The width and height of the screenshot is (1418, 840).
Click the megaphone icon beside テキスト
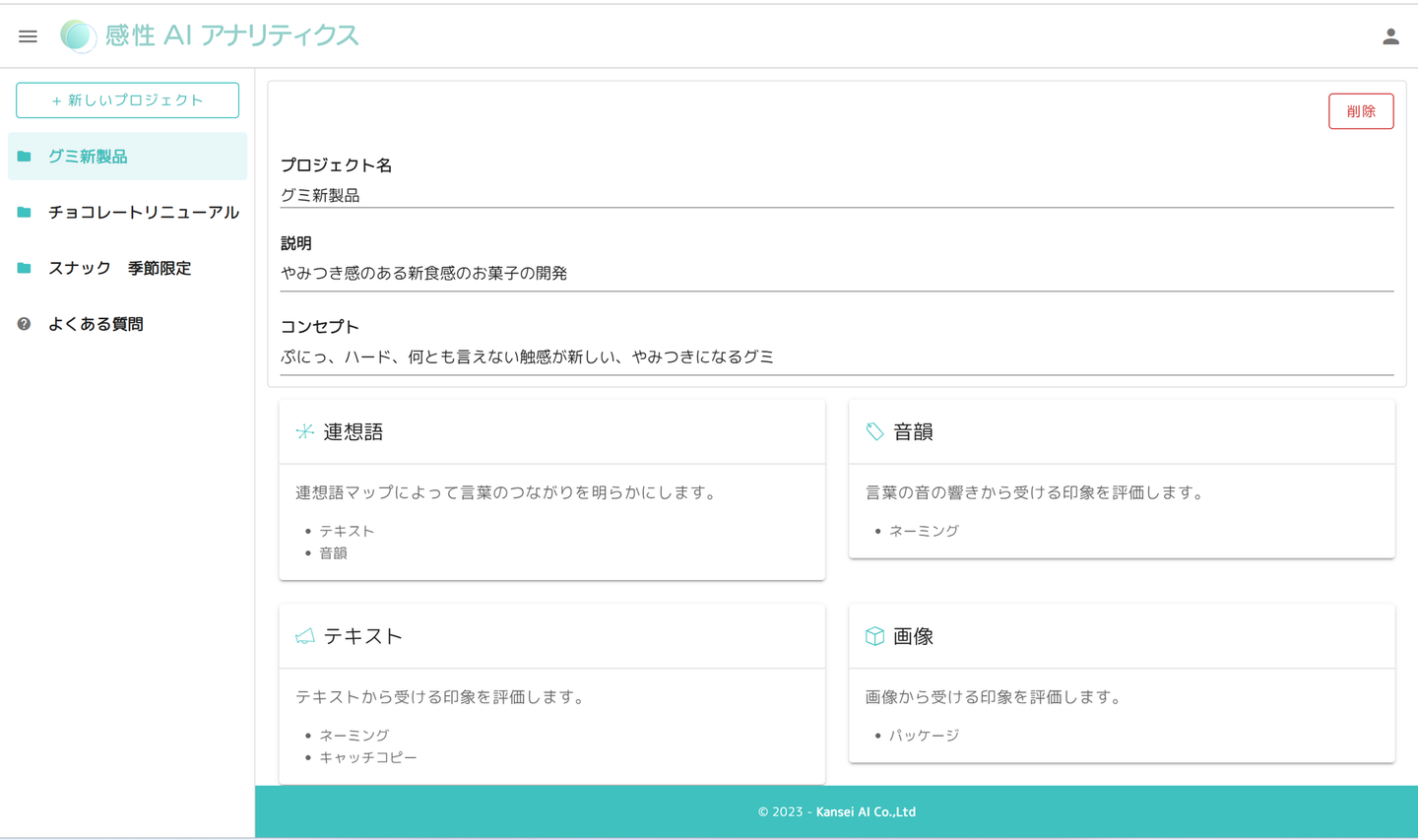pyautogui.click(x=305, y=636)
